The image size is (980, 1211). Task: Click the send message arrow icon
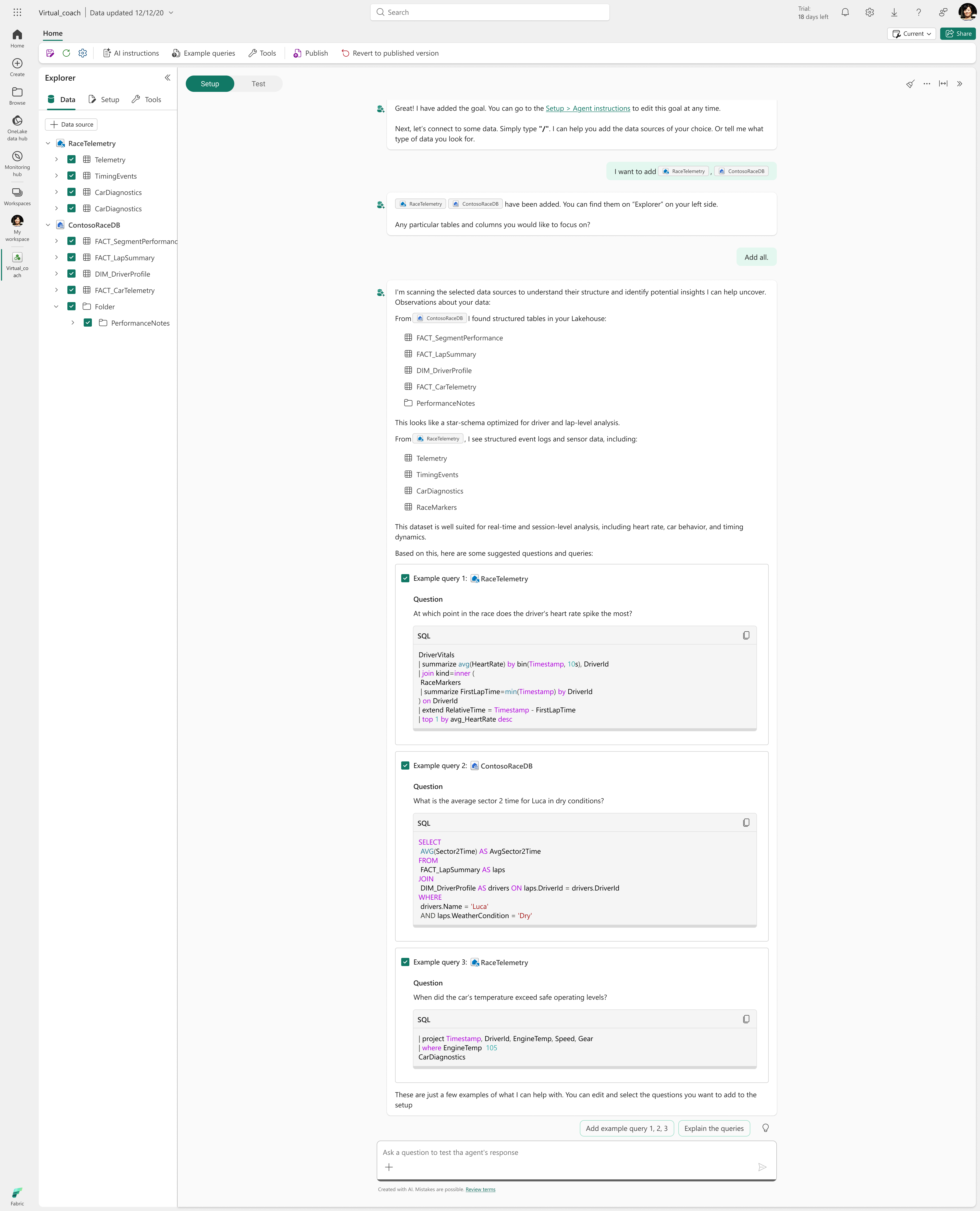pyautogui.click(x=762, y=1167)
